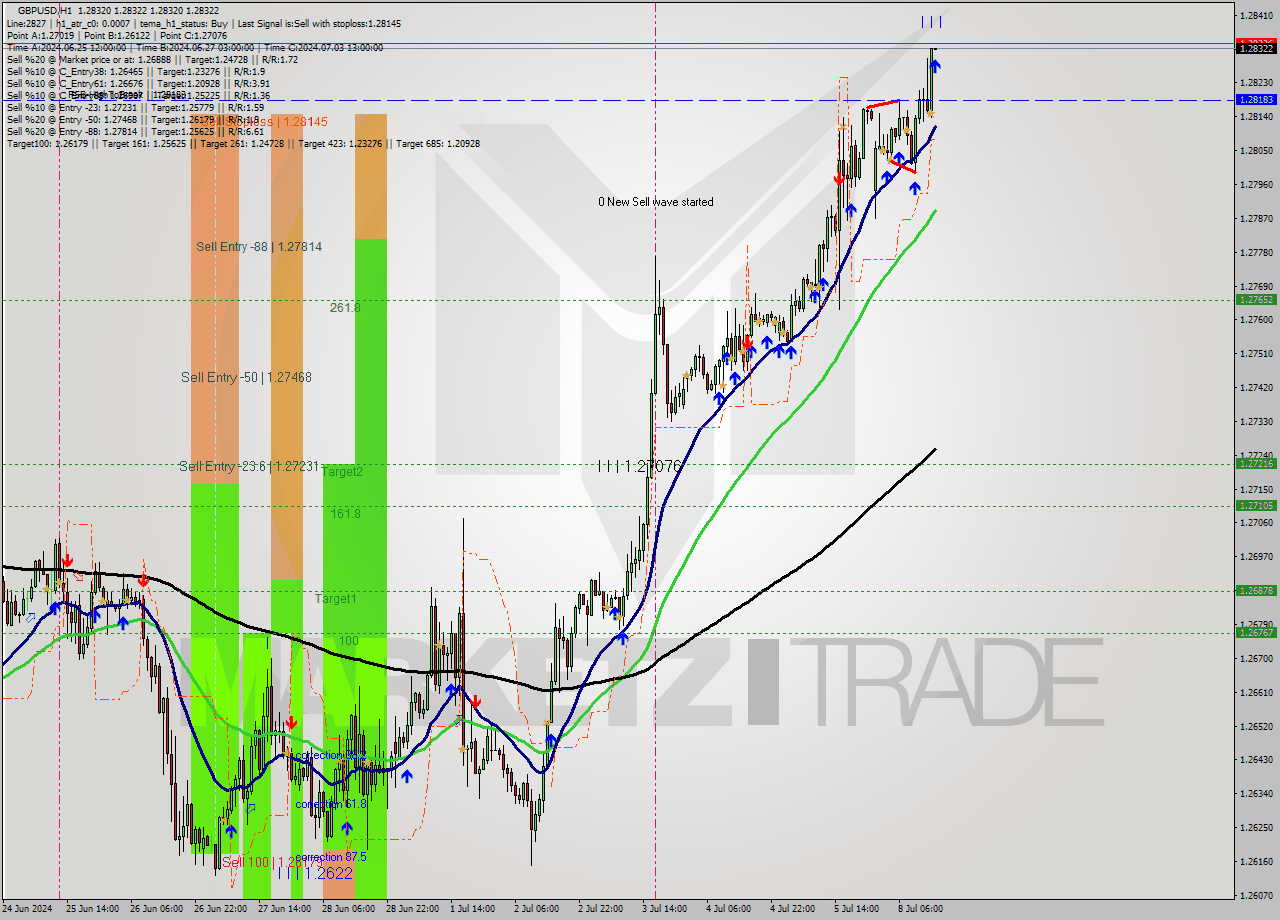Click the 'Sell %10 @ C_Entry38: 1.26465' info line

point(135,71)
